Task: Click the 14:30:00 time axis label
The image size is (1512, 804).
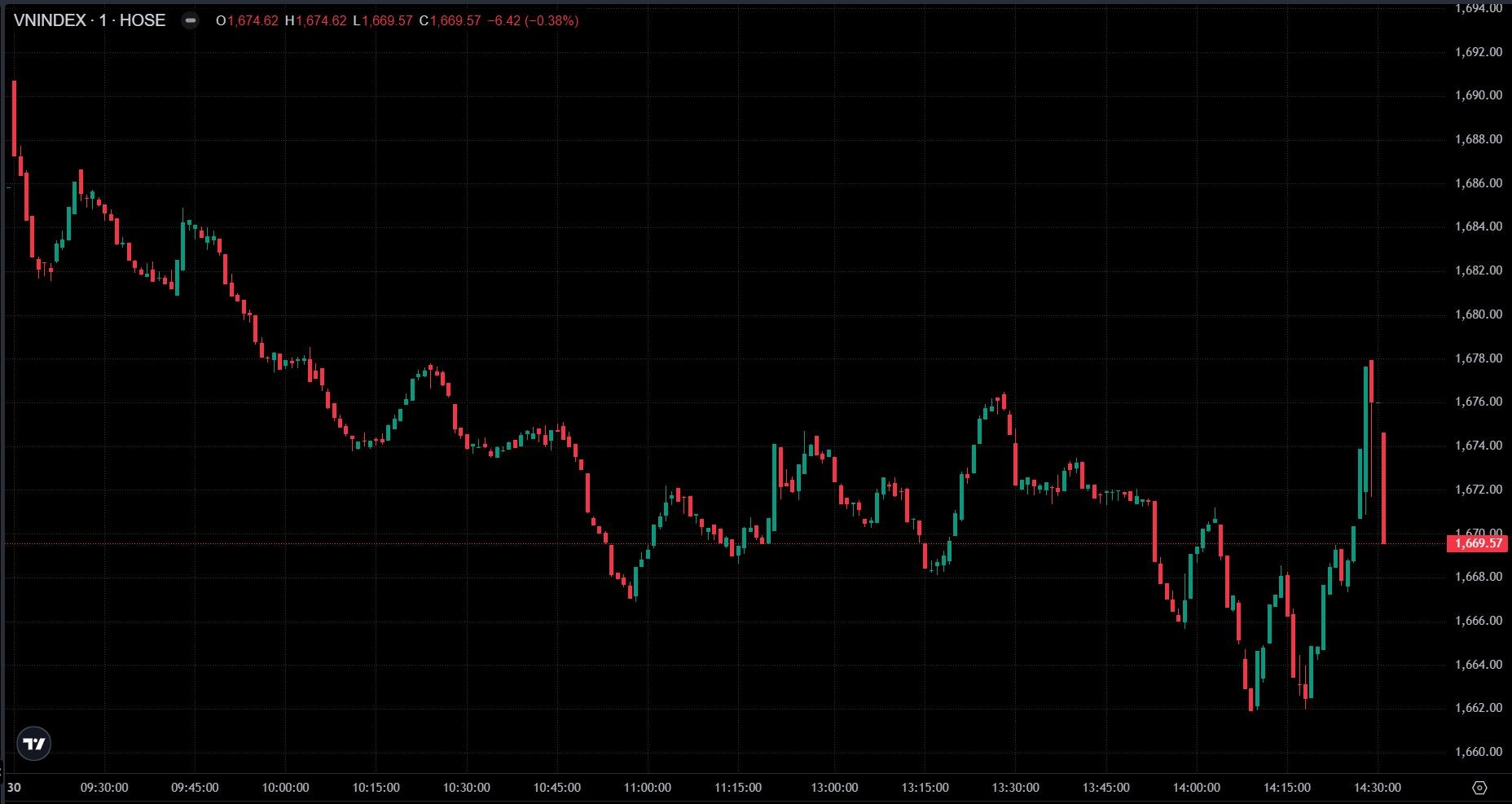Action: [x=1378, y=788]
